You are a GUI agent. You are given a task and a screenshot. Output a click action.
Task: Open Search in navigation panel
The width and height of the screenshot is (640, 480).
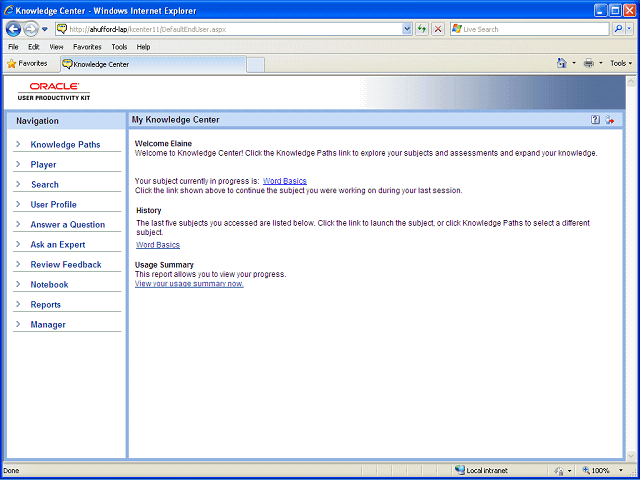(45, 184)
